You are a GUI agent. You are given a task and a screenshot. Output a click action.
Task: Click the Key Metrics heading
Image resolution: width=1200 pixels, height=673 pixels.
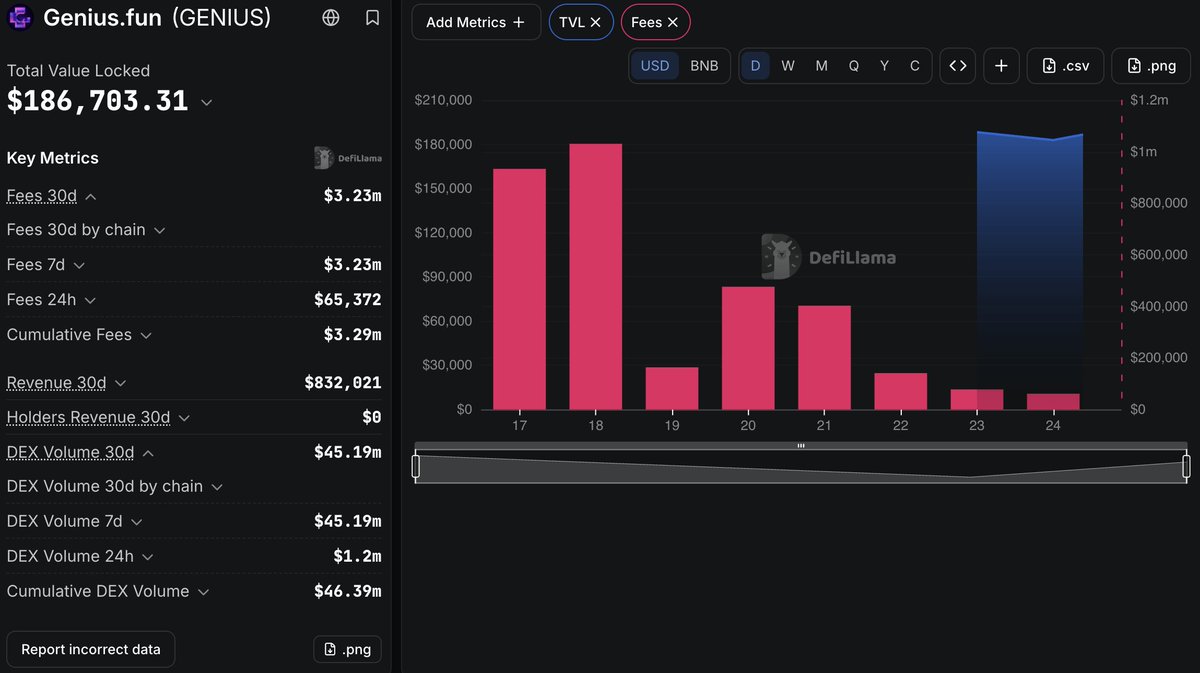pos(53,158)
